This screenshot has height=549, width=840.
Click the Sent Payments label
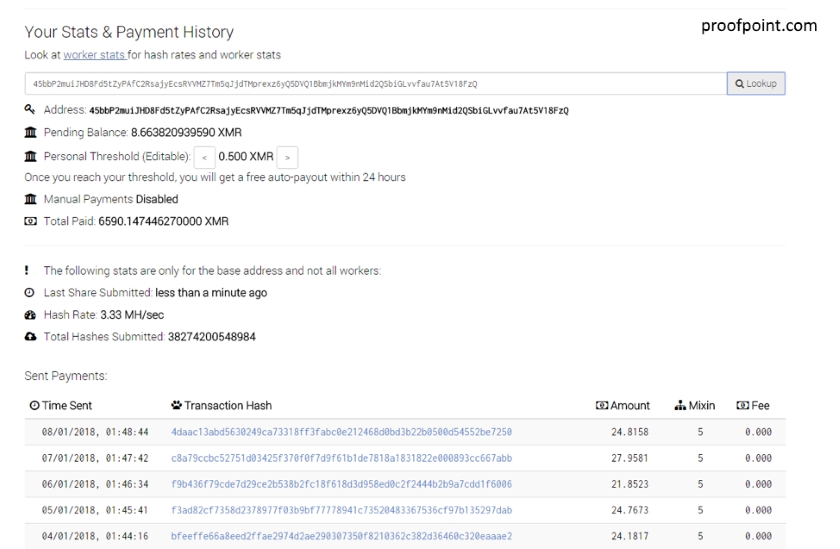coord(65,376)
